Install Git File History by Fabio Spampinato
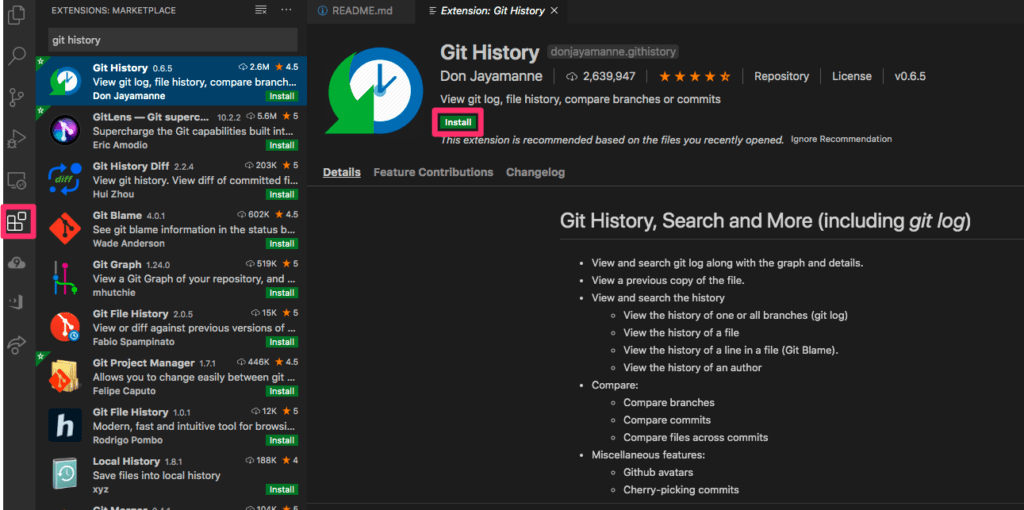 (282, 342)
